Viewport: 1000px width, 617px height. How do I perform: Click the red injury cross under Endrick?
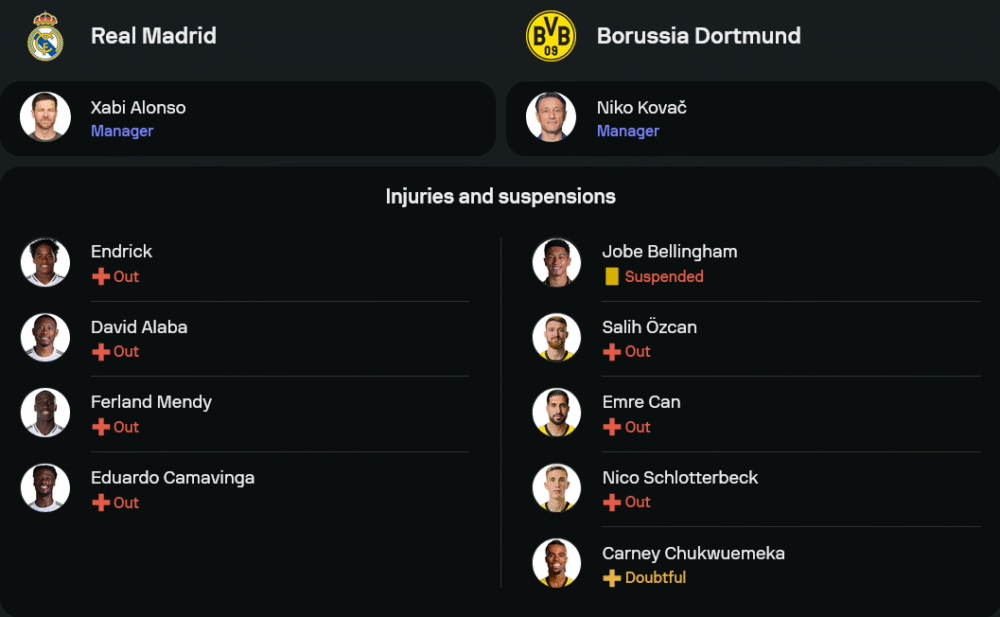tap(101, 277)
